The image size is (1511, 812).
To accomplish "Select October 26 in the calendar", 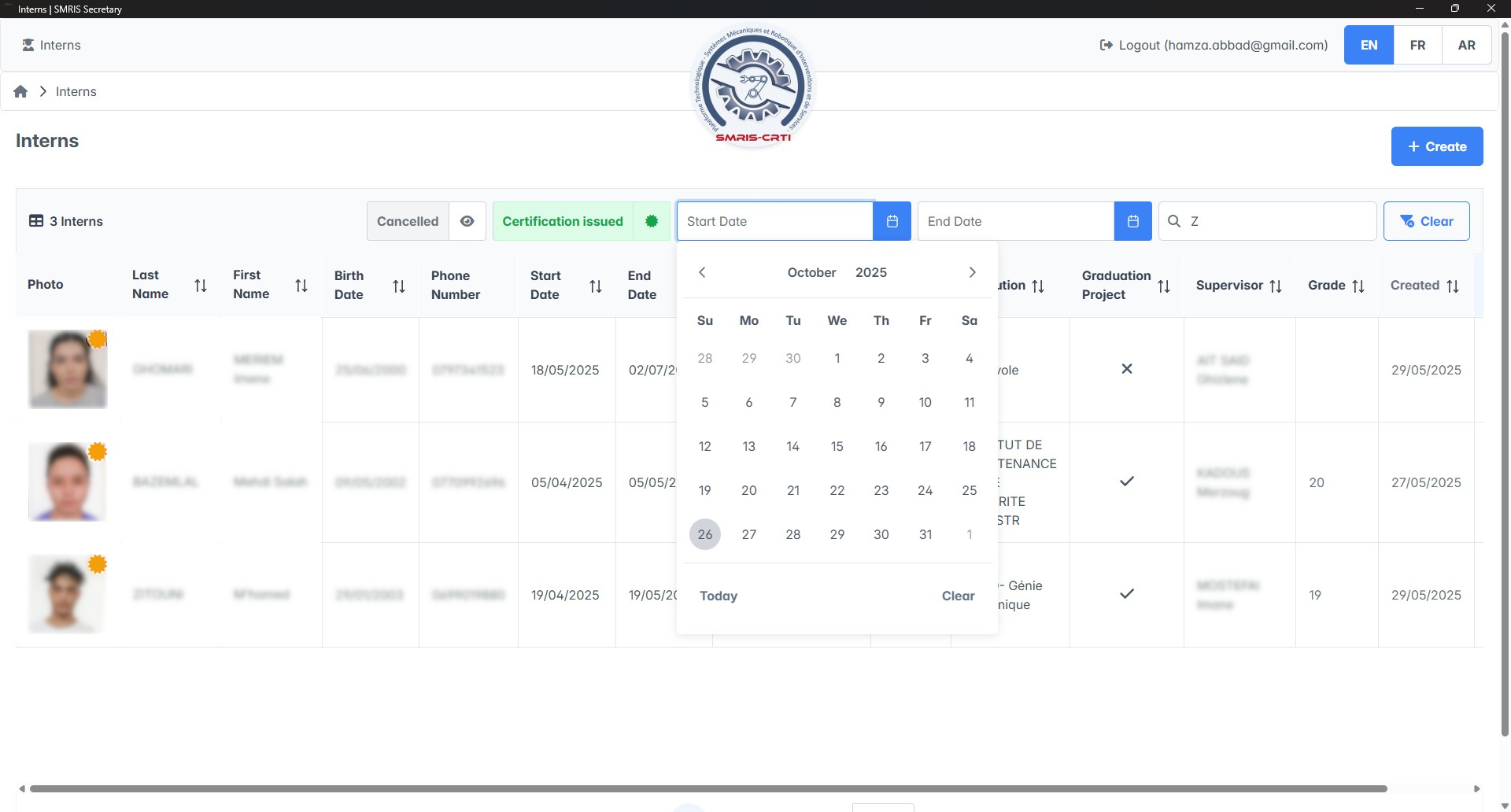I will click(x=705, y=534).
